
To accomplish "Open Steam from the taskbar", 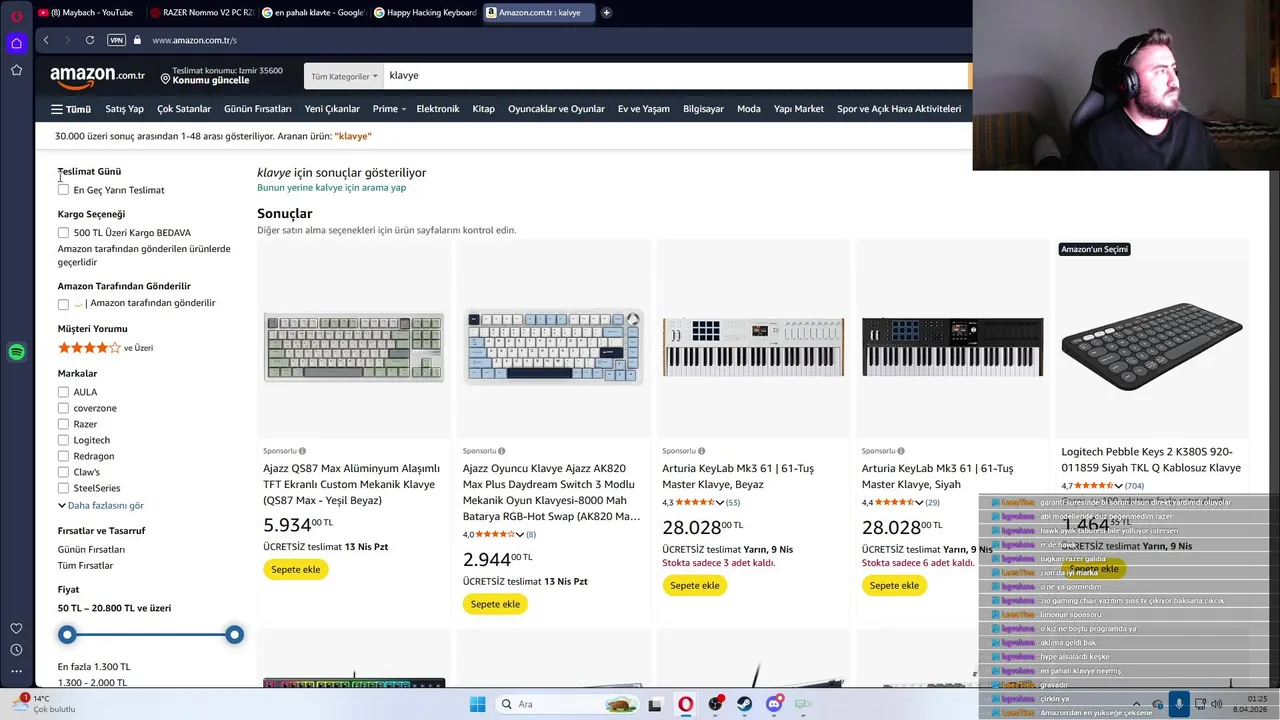I will 745,704.
